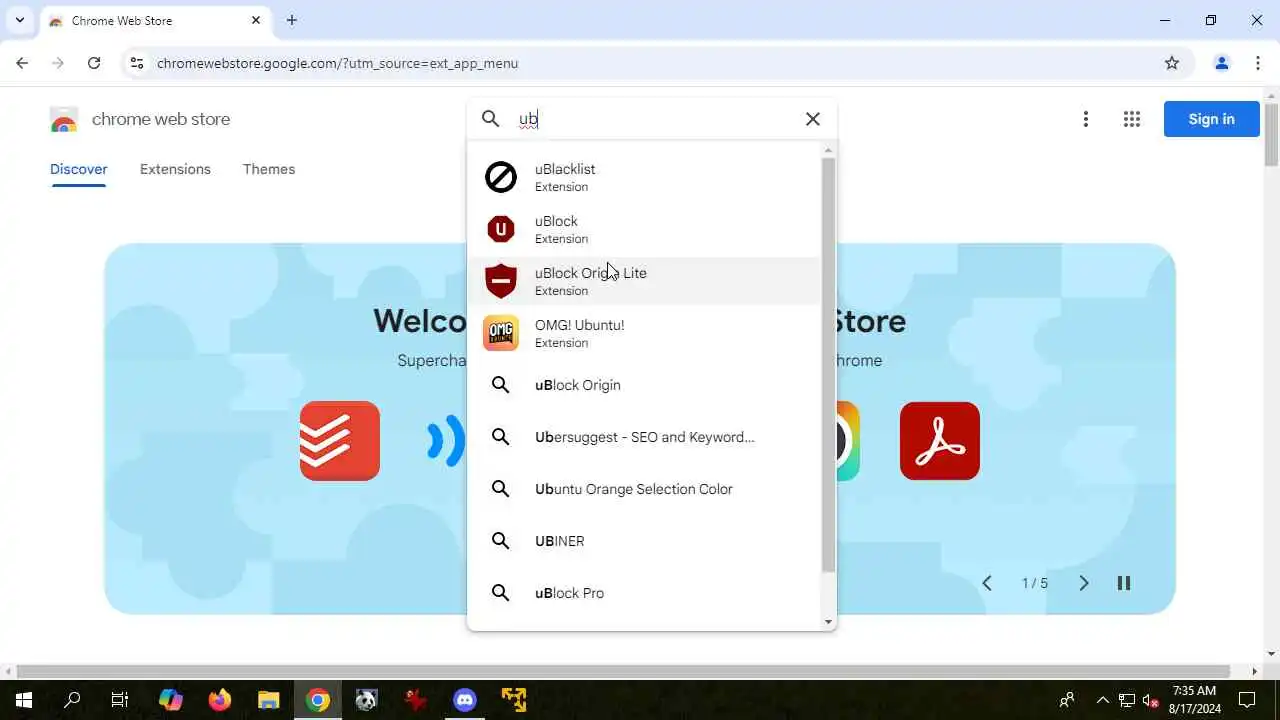1280x720 pixels.
Task: Open the taskbar clock showing 7:35 AM
Action: (x=1195, y=700)
